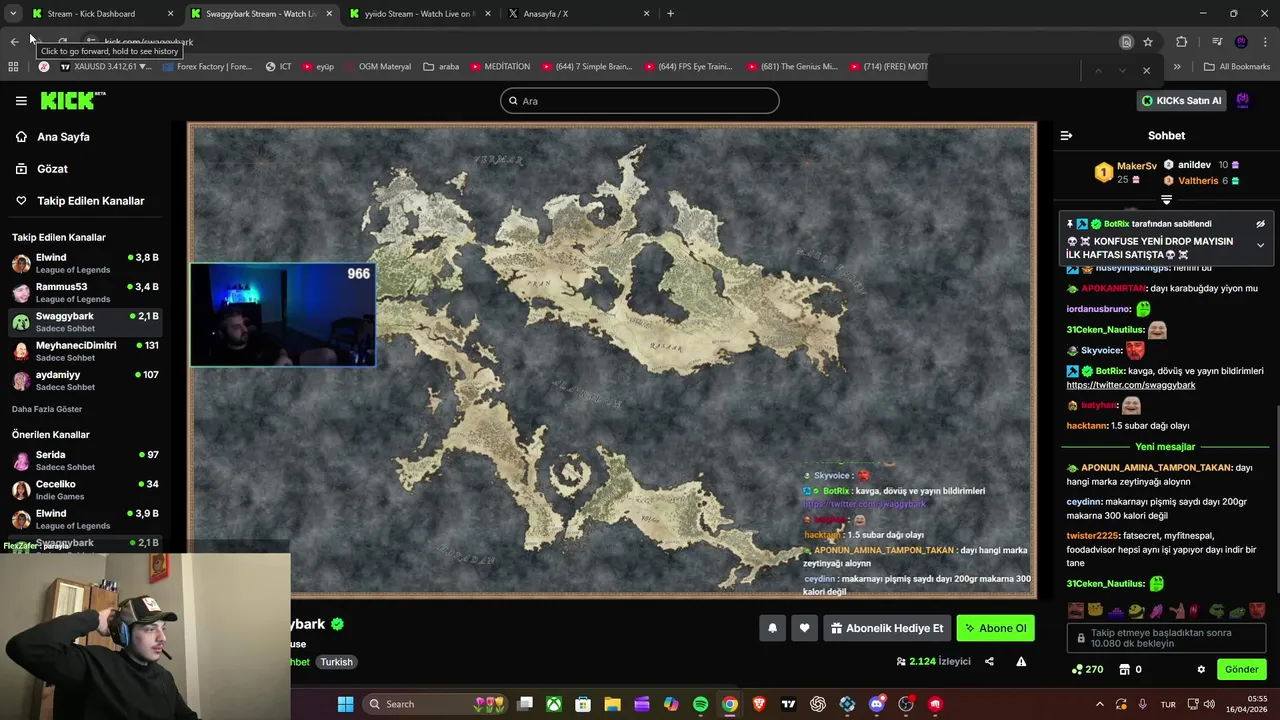1280x720 pixels.
Task: Open aydamiyy channel in sidebar
Action: point(85,380)
